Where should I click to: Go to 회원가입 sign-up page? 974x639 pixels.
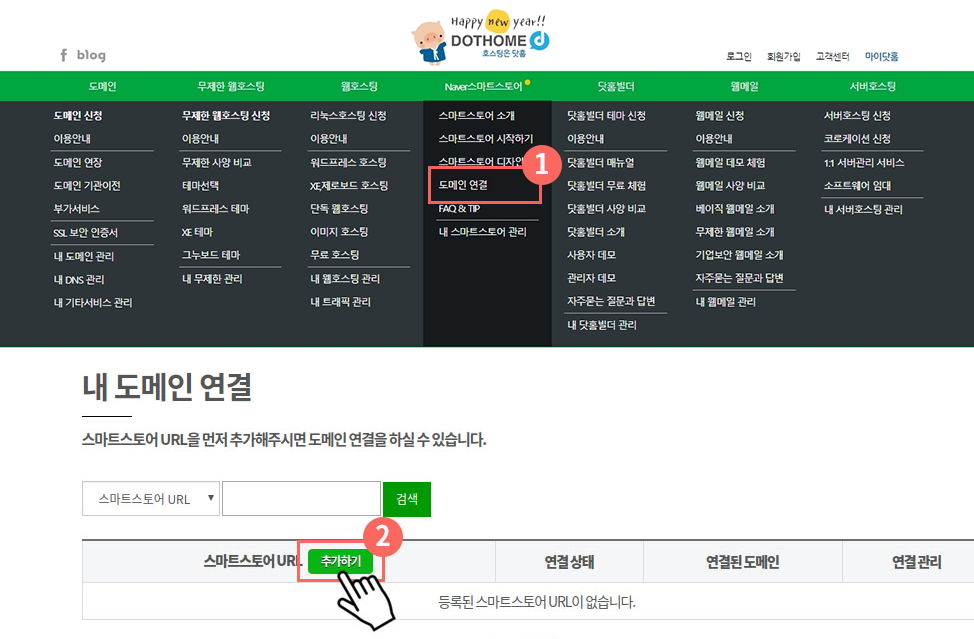click(783, 57)
